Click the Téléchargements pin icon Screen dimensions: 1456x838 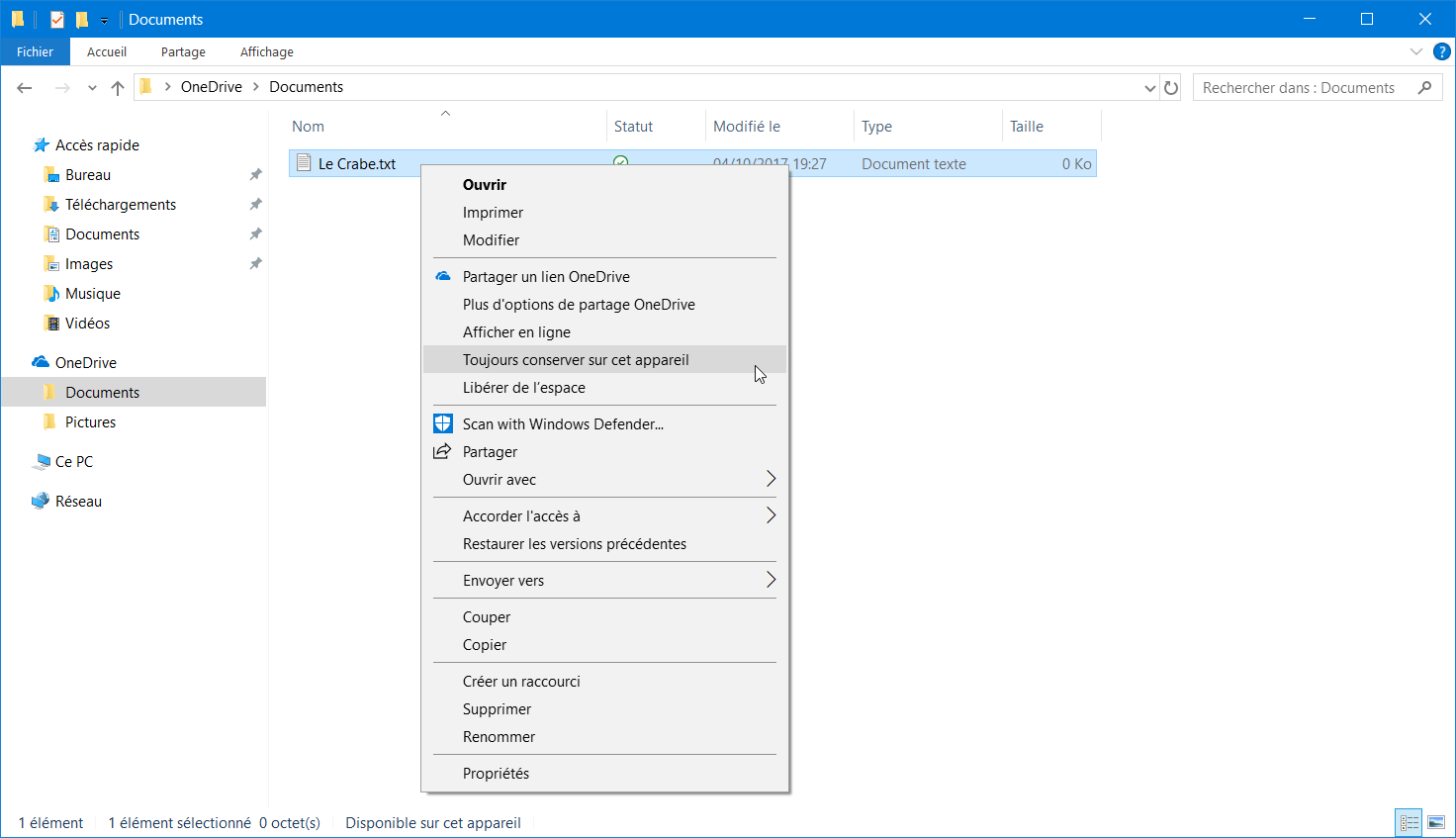click(255, 205)
